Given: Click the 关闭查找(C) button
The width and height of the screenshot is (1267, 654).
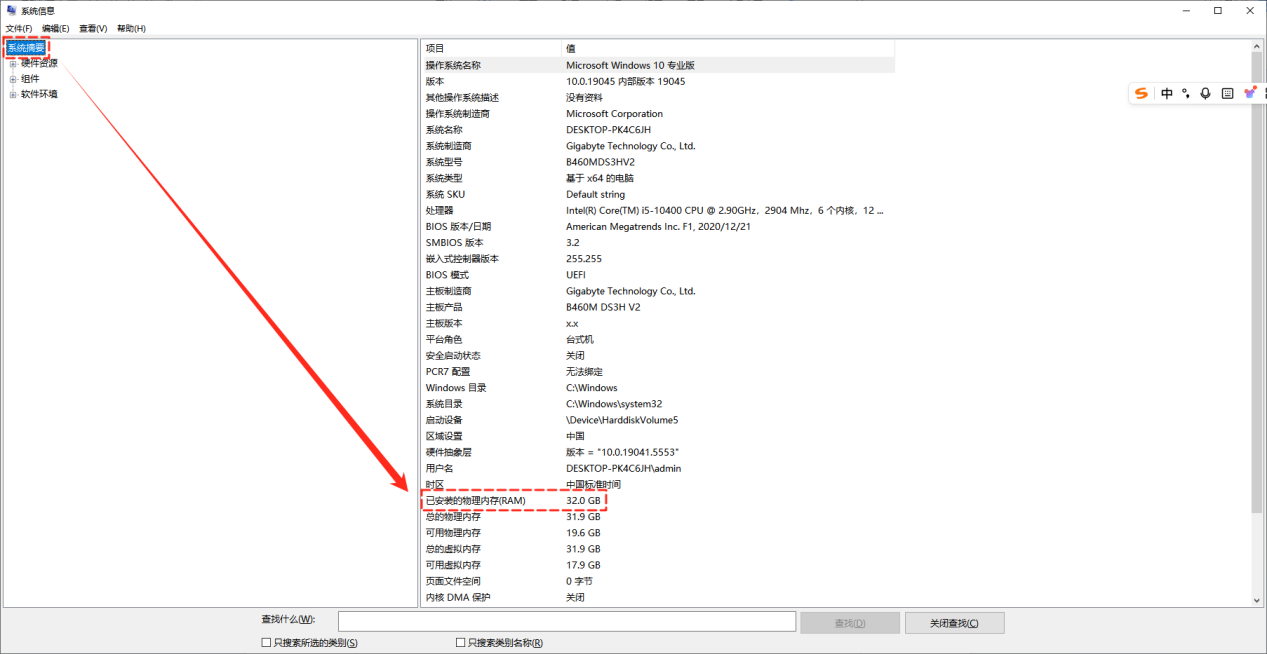Looking at the screenshot, I should pos(954,623).
